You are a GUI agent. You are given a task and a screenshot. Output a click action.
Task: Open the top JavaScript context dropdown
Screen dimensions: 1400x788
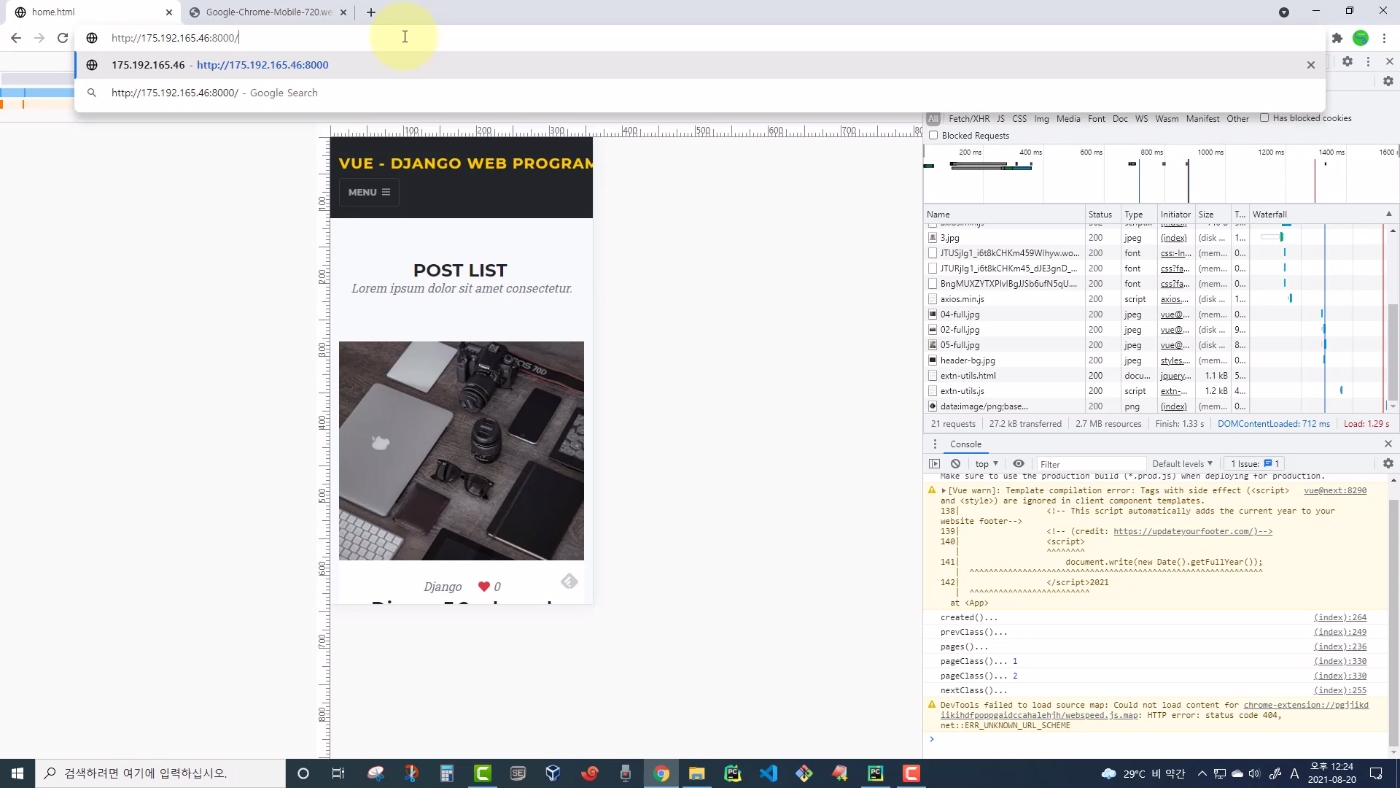987,464
